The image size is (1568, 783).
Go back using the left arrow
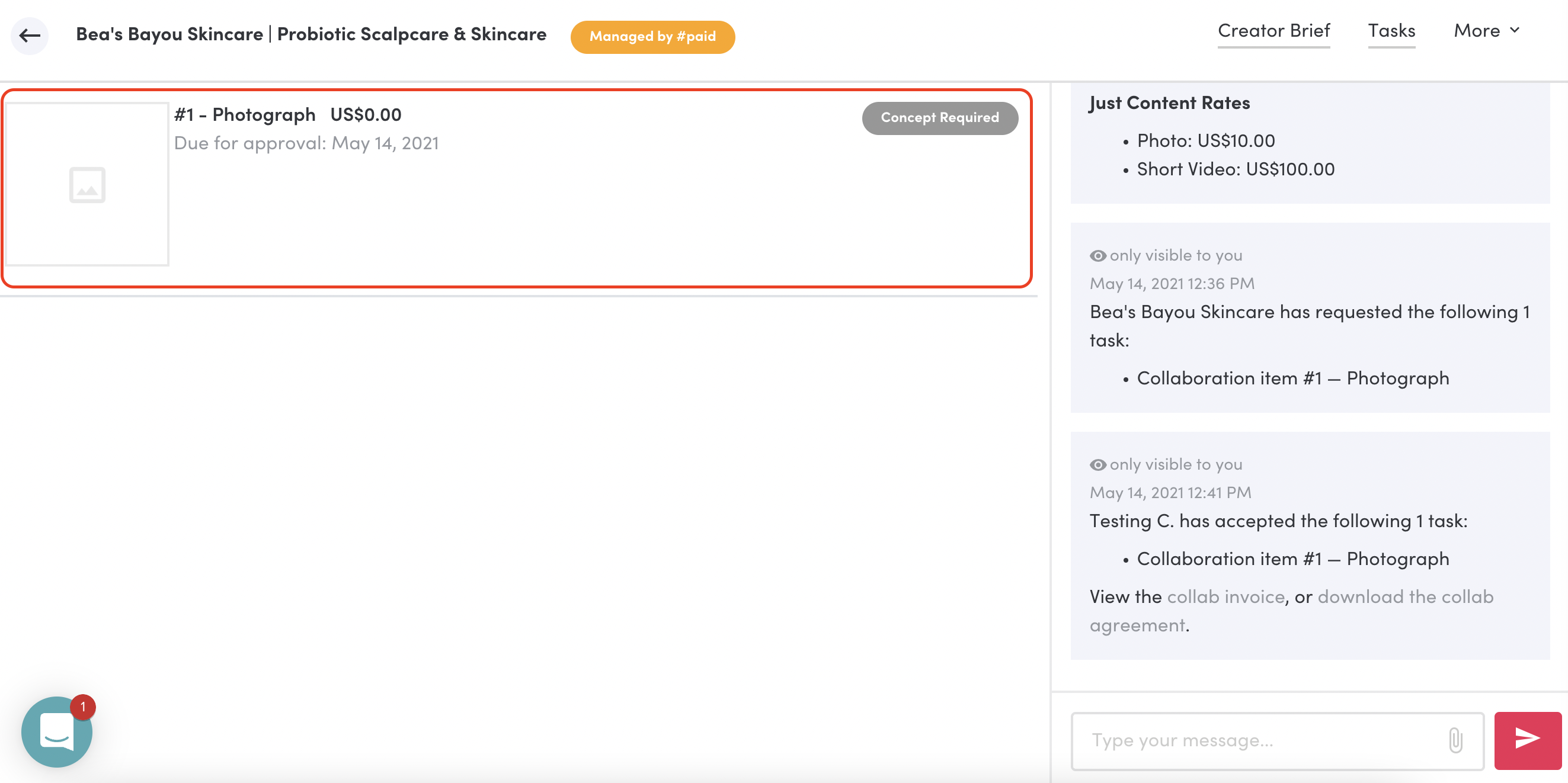29,36
